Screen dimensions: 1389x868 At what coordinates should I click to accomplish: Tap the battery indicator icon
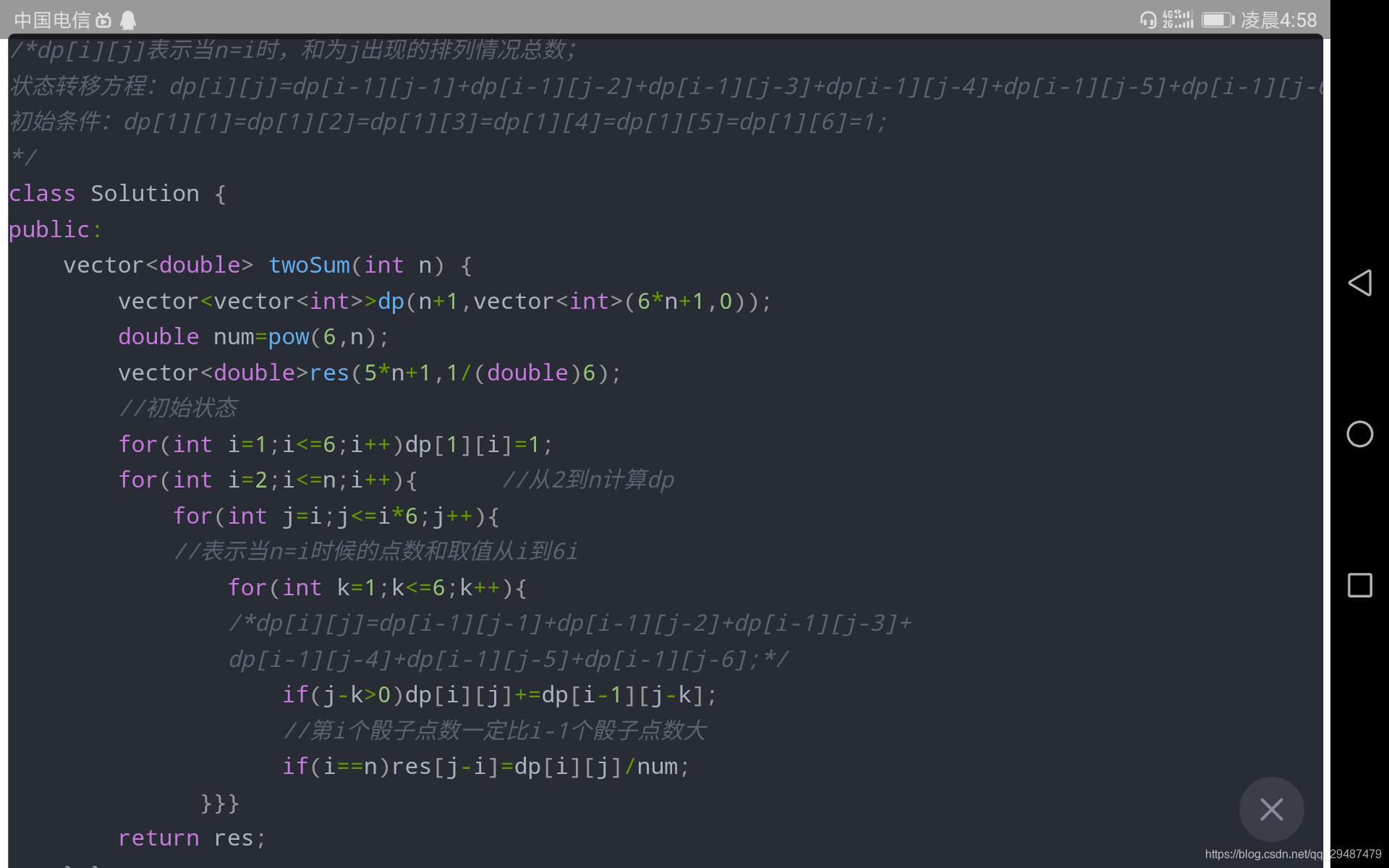[x=1218, y=20]
